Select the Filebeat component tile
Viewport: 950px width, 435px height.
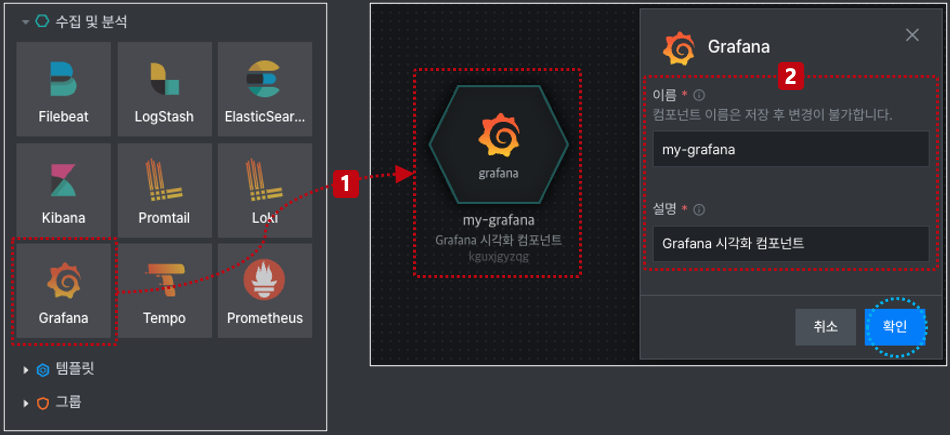point(64,89)
